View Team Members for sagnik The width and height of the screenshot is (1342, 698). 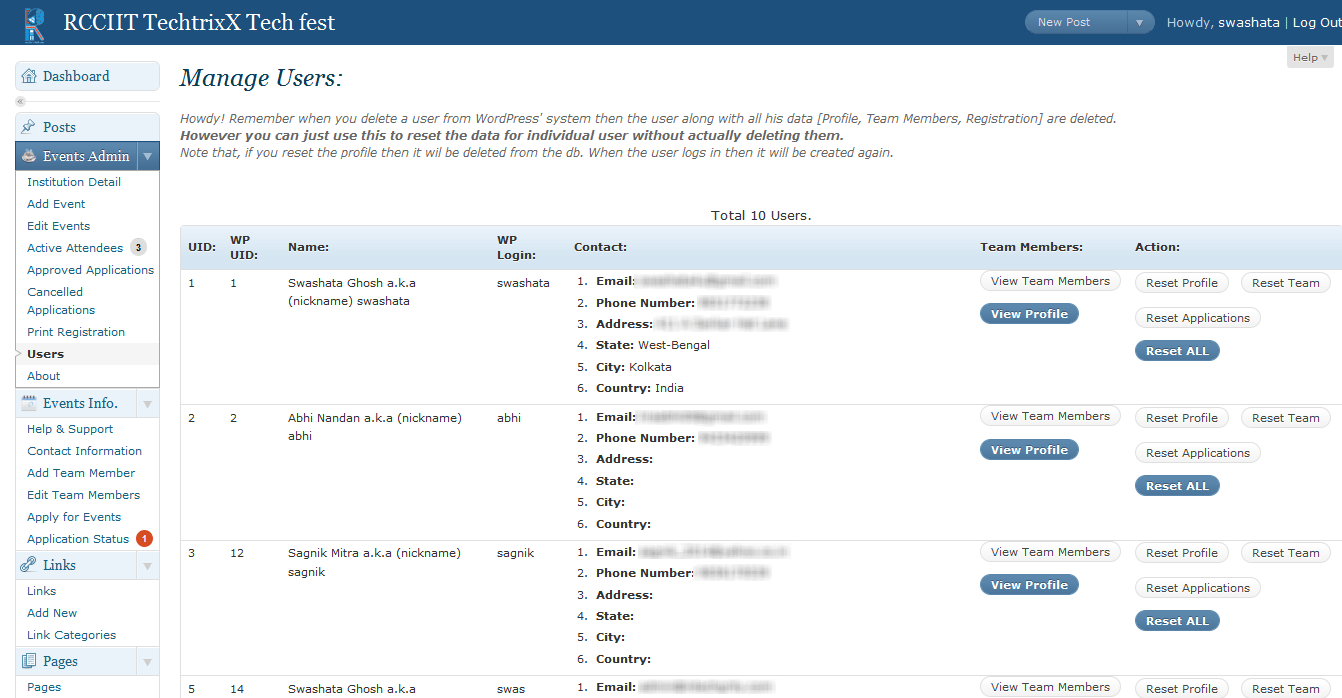[x=1050, y=552]
